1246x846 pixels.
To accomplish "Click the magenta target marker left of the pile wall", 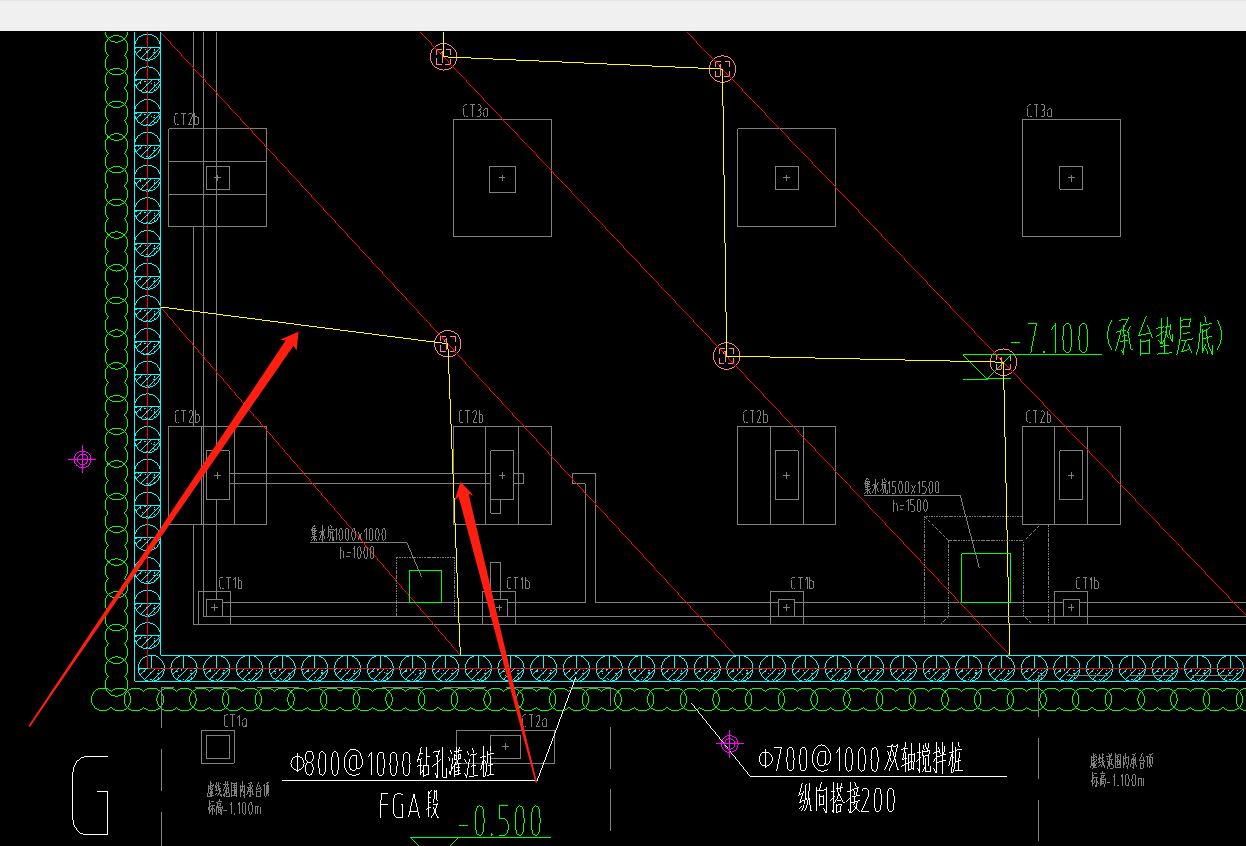I will point(83,459).
